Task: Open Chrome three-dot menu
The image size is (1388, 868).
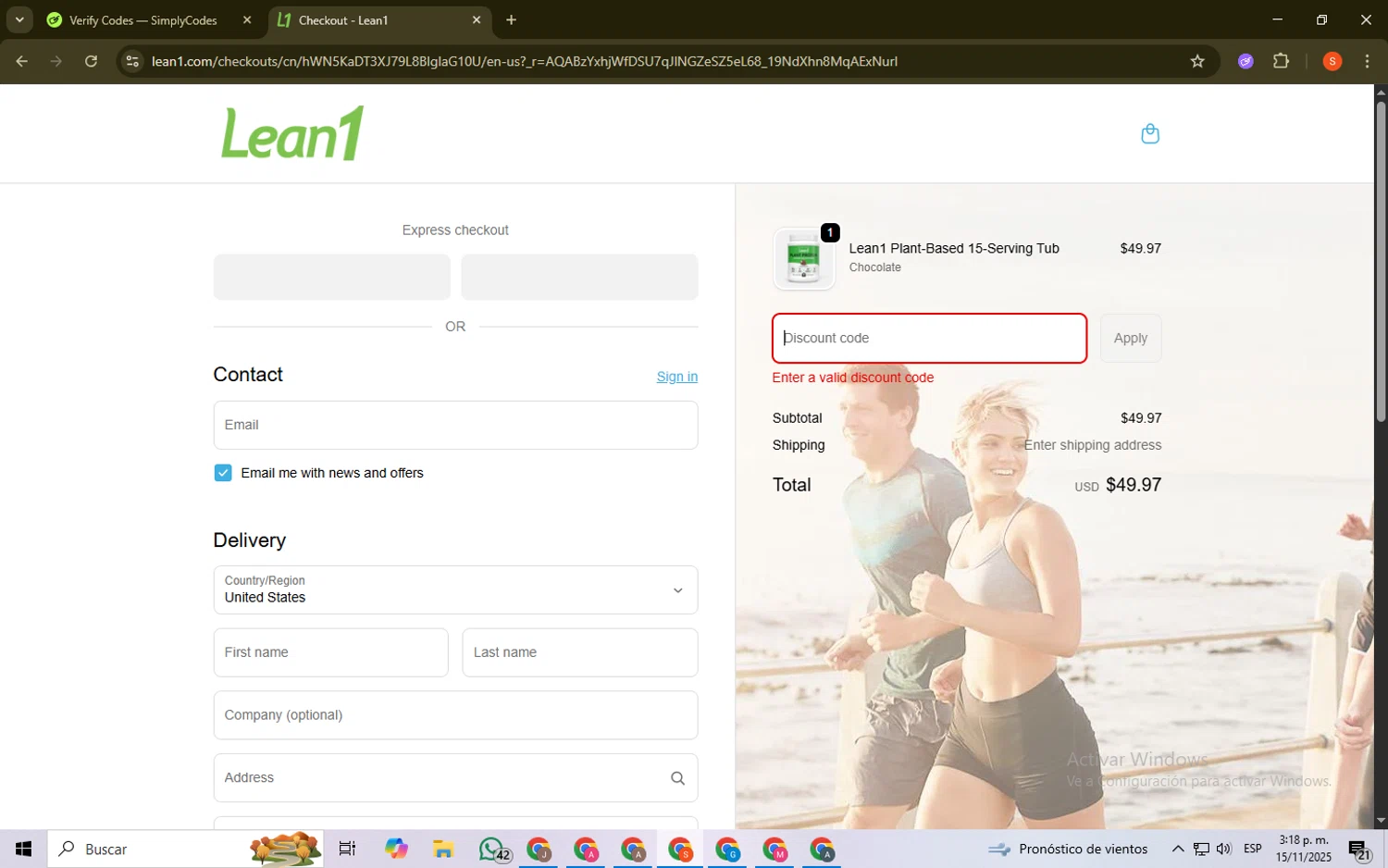Action: [x=1367, y=61]
